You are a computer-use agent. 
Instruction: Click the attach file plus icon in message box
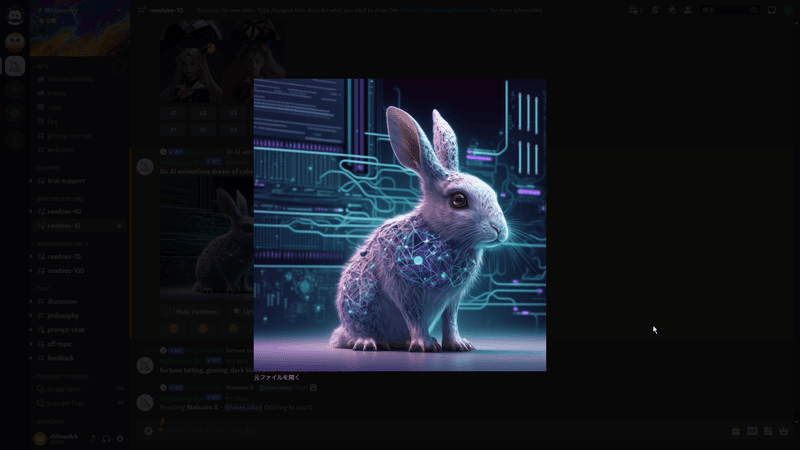148,431
